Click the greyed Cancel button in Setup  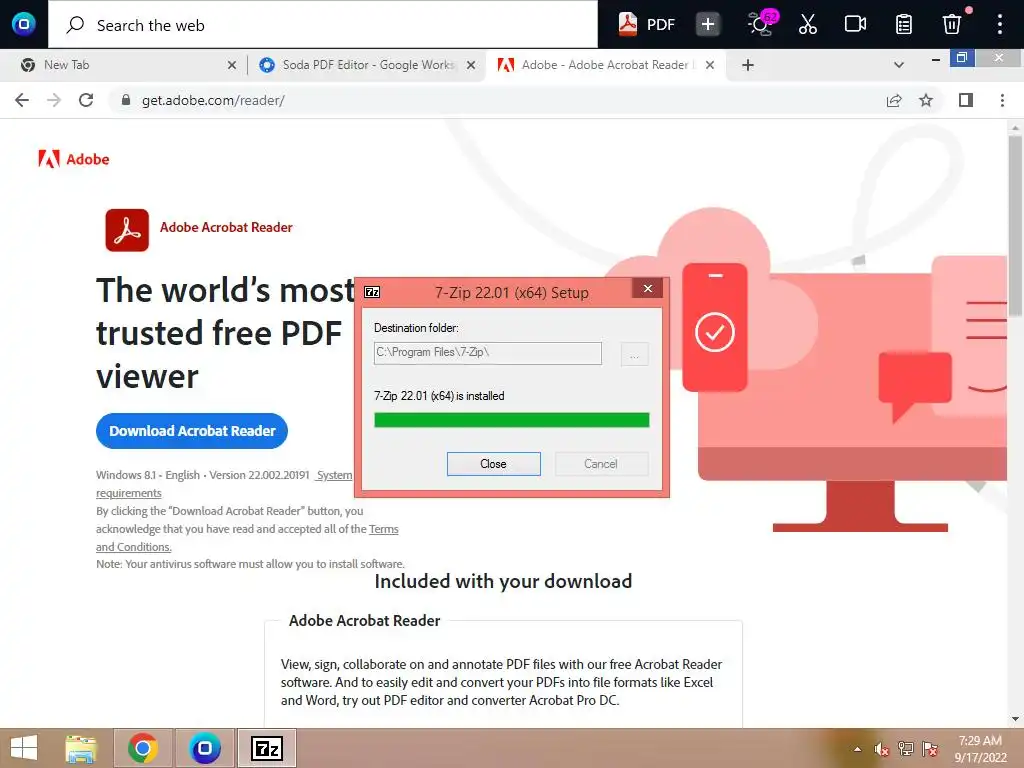click(x=601, y=464)
